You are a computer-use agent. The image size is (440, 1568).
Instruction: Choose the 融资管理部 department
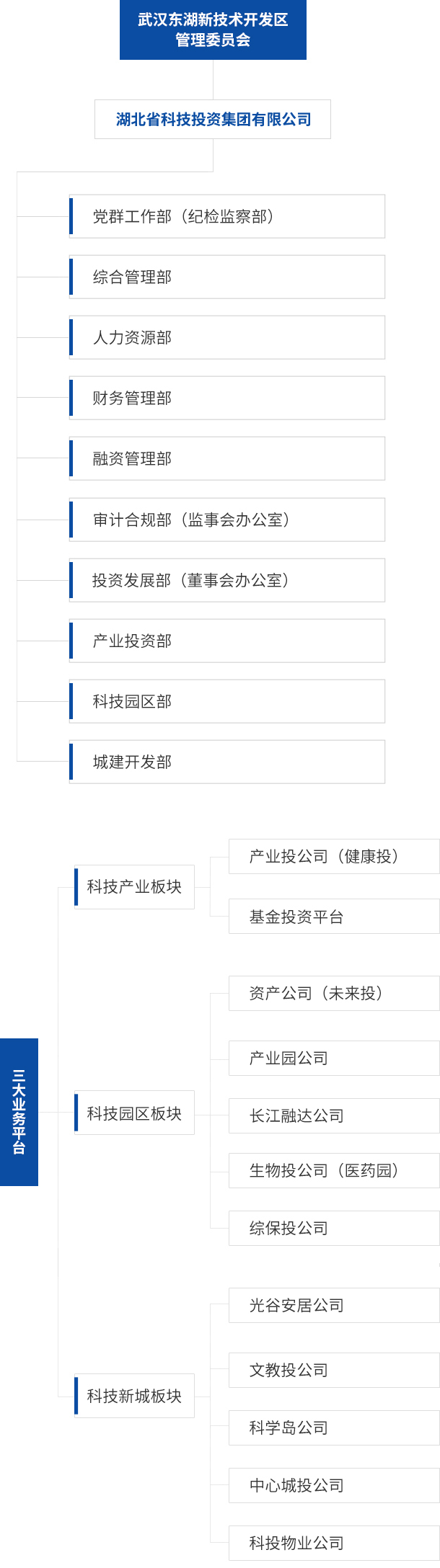[226, 458]
